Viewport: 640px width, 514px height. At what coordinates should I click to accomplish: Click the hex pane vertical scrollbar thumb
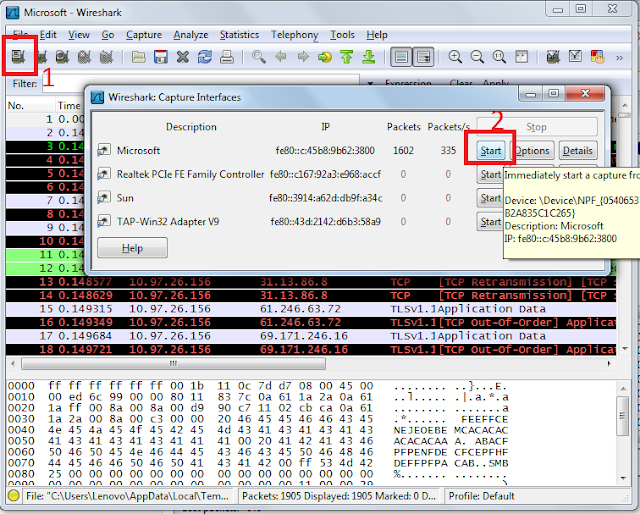click(x=622, y=416)
